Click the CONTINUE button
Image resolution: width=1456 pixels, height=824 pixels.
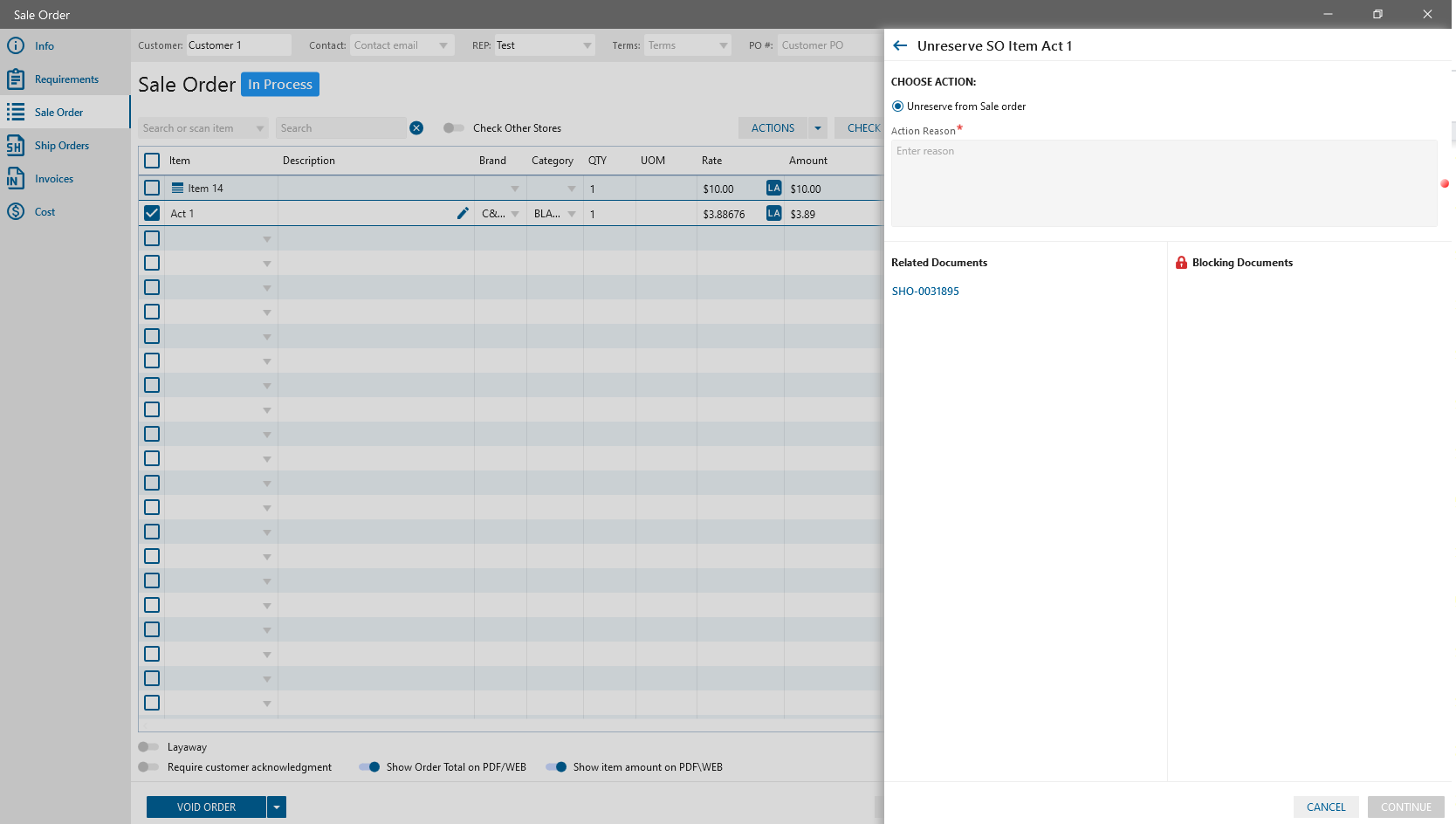[1406, 807]
